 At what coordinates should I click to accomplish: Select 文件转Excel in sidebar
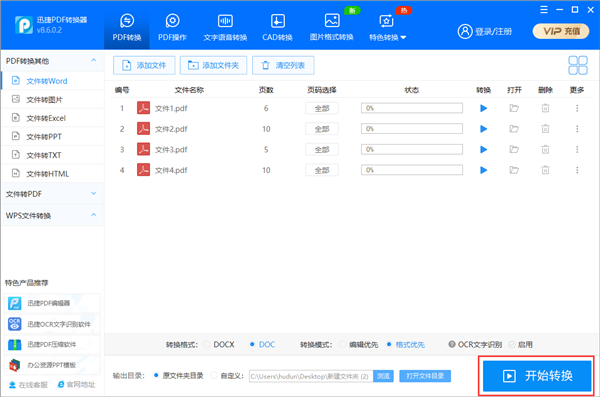52,118
